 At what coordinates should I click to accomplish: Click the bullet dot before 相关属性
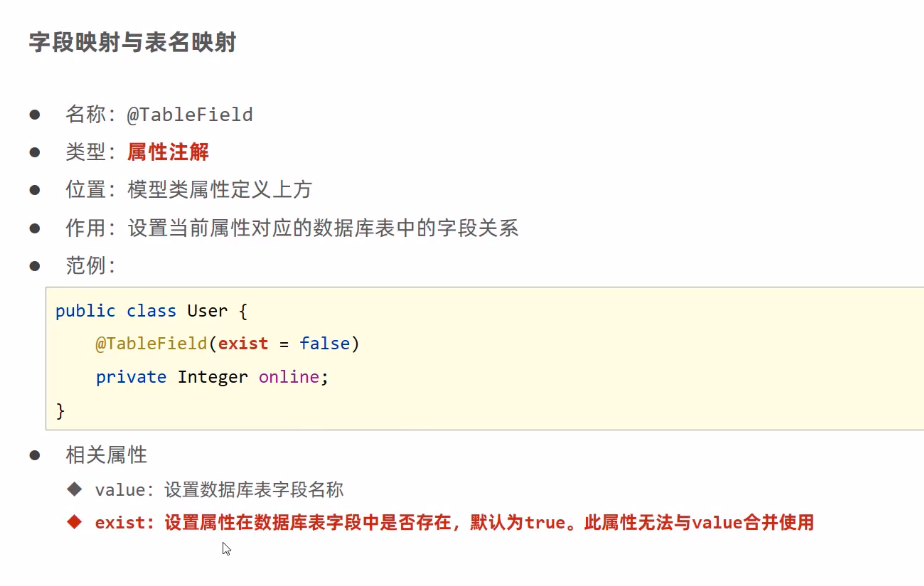coord(35,455)
